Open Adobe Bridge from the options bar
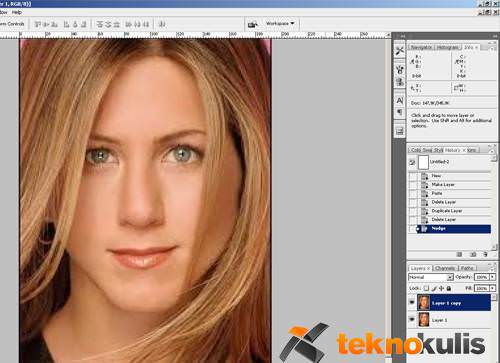Screen dimensions: 500x363 [x=253, y=24]
